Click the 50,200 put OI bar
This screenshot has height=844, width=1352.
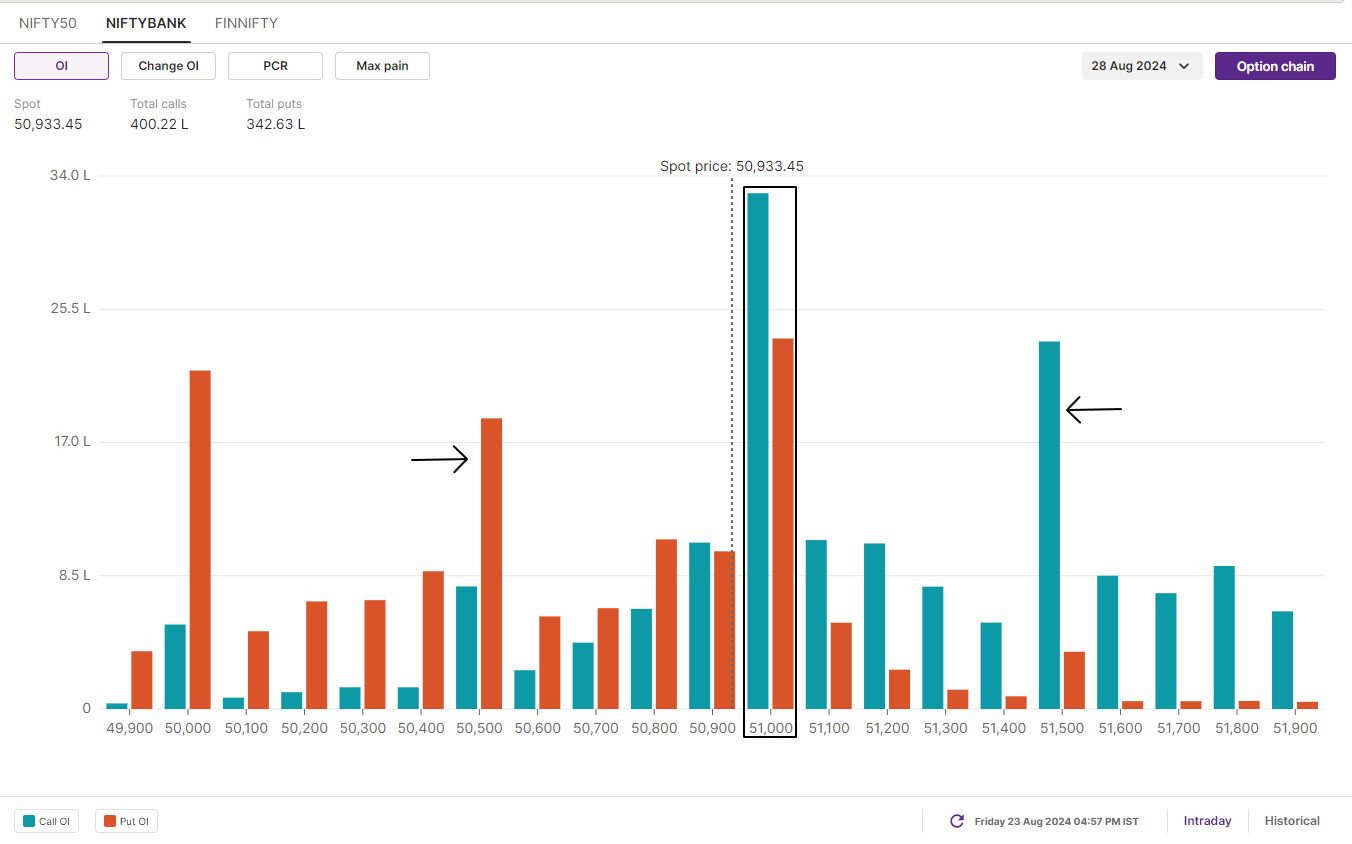point(316,655)
